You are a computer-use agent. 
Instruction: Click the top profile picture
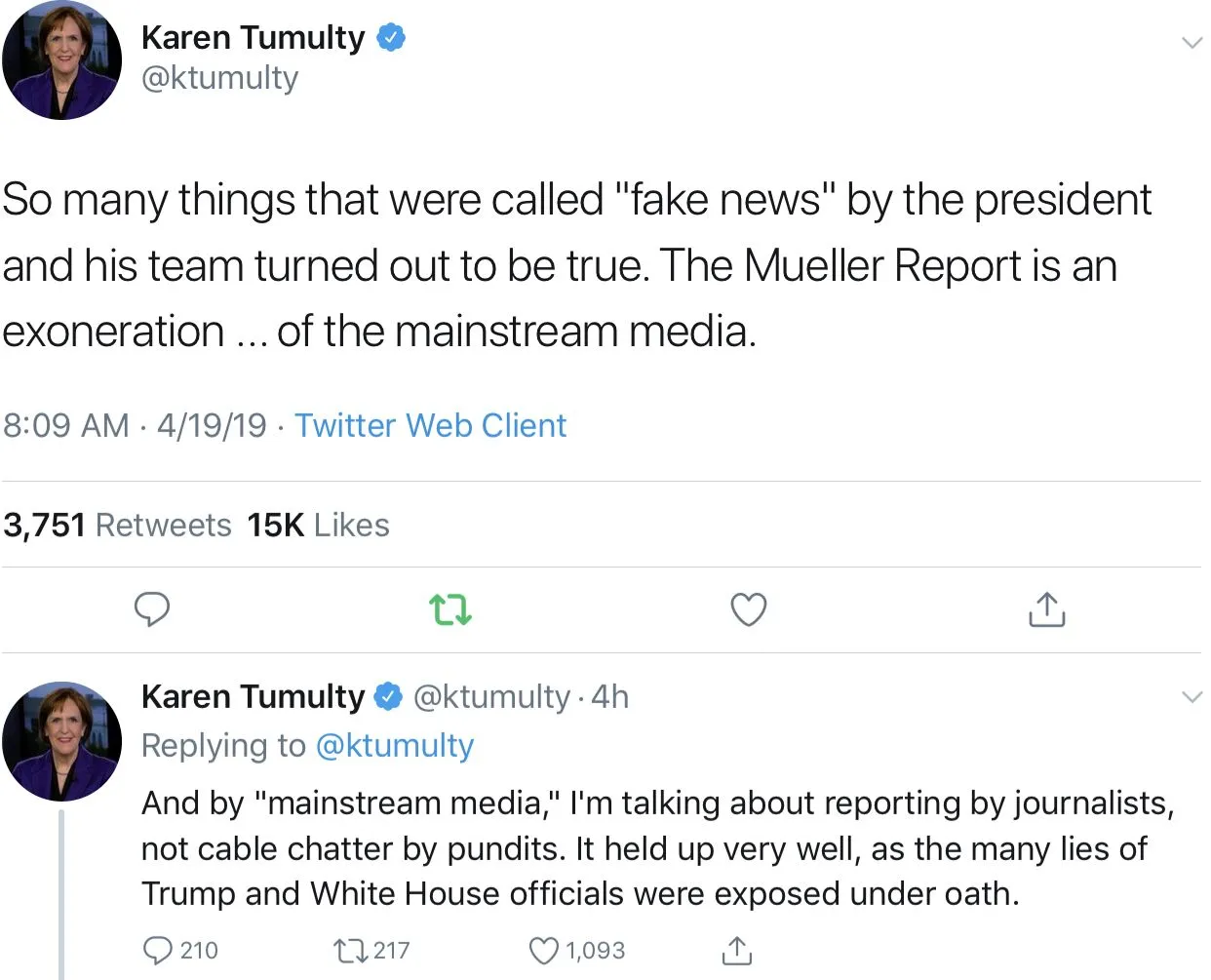tap(62, 60)
